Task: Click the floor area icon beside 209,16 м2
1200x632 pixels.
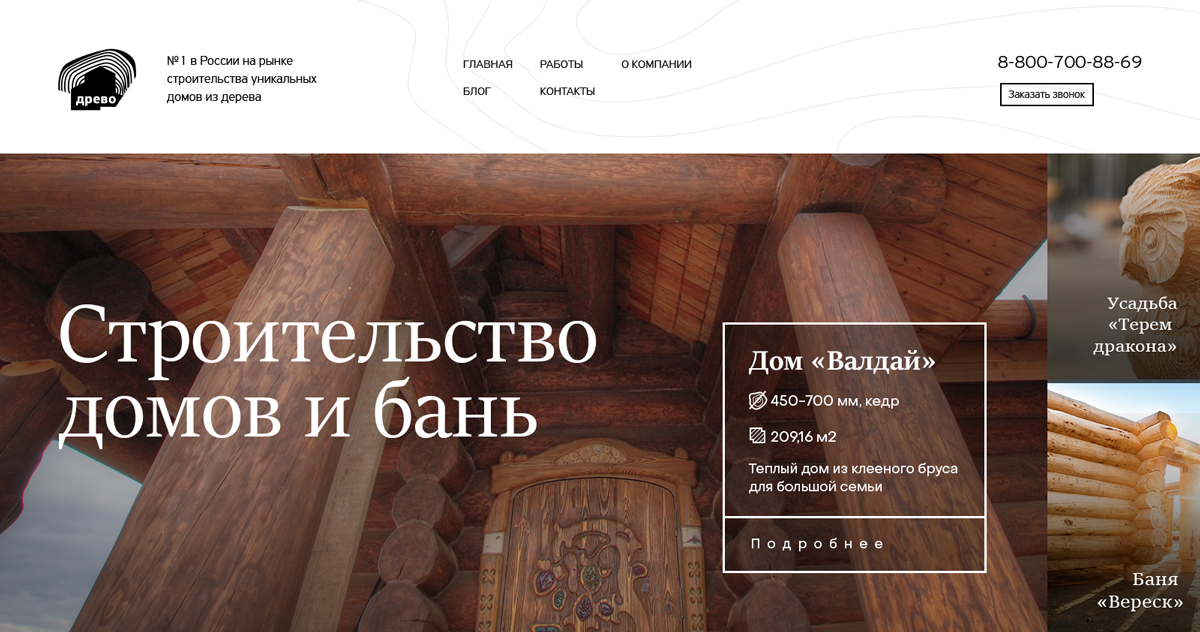Action: coord(757,436)
